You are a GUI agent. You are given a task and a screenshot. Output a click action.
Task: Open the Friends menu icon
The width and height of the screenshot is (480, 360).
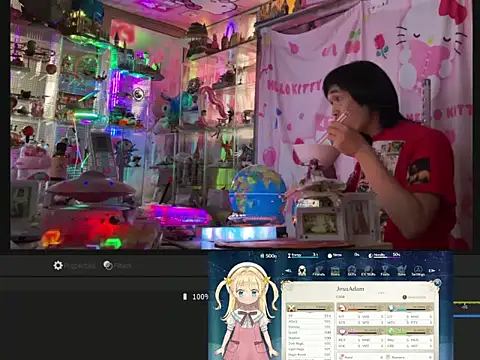[318, 270]
